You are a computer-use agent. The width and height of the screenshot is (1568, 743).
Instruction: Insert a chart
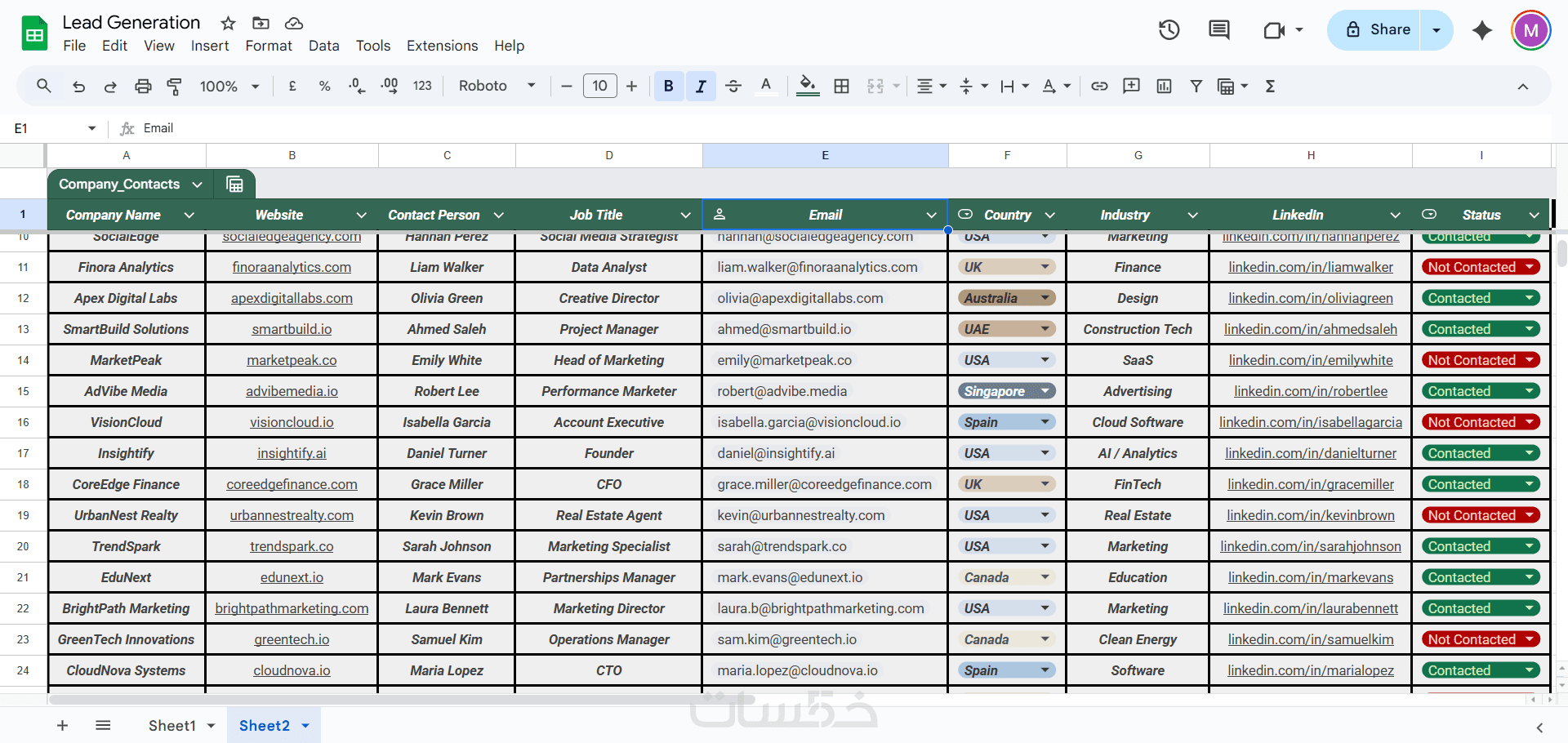1165,86
